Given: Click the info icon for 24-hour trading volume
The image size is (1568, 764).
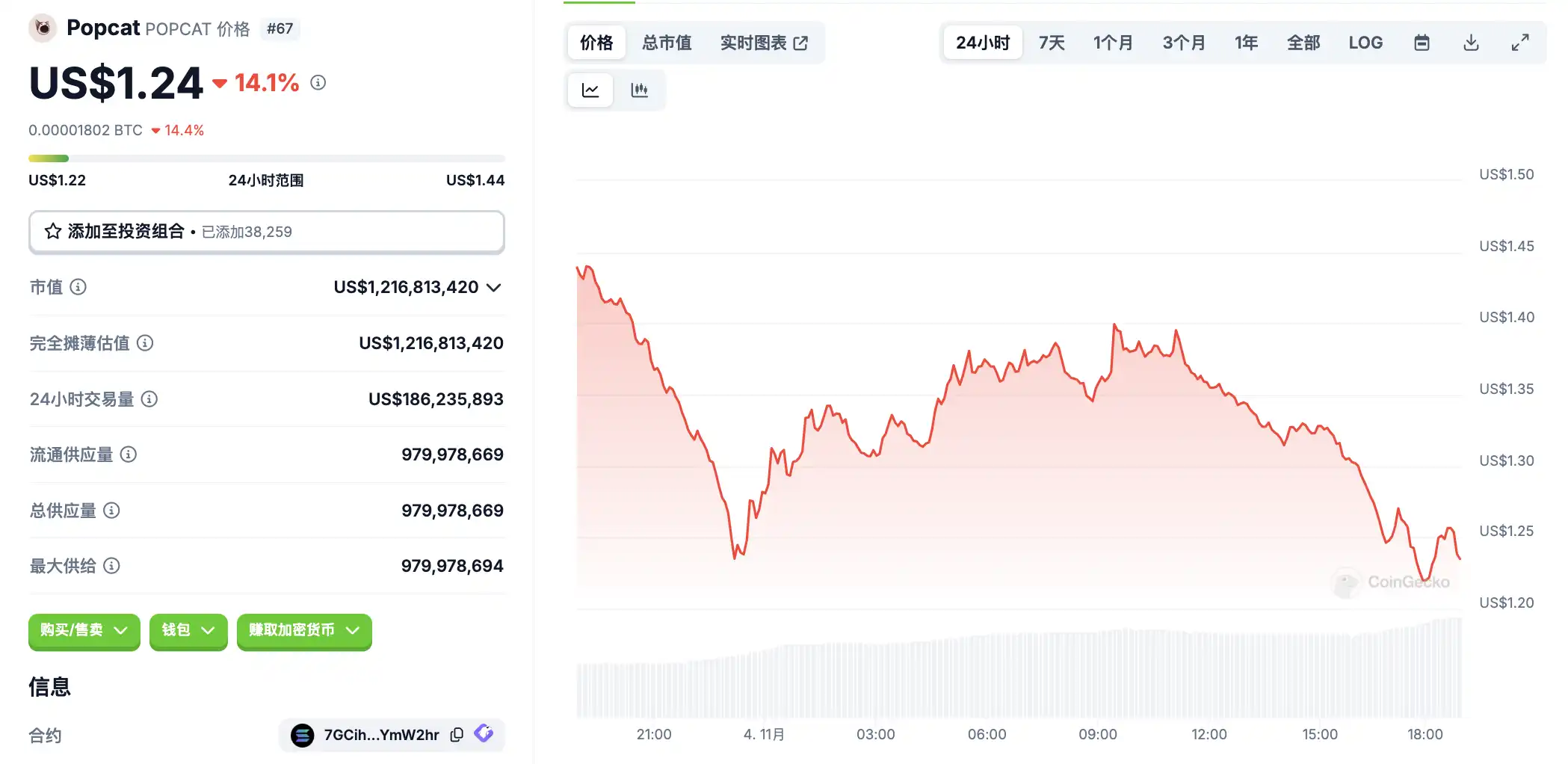Looking at the screenshot, I should pos(149,399).
